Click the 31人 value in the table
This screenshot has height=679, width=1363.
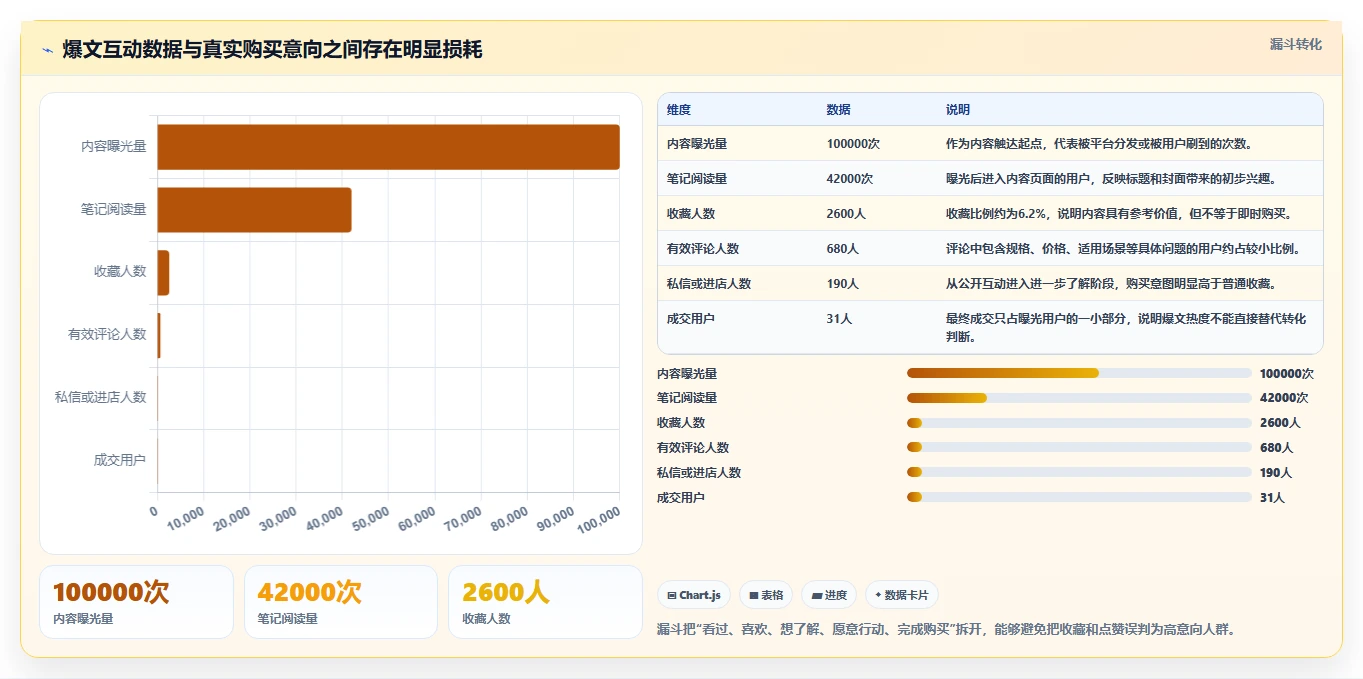(840, 319)
